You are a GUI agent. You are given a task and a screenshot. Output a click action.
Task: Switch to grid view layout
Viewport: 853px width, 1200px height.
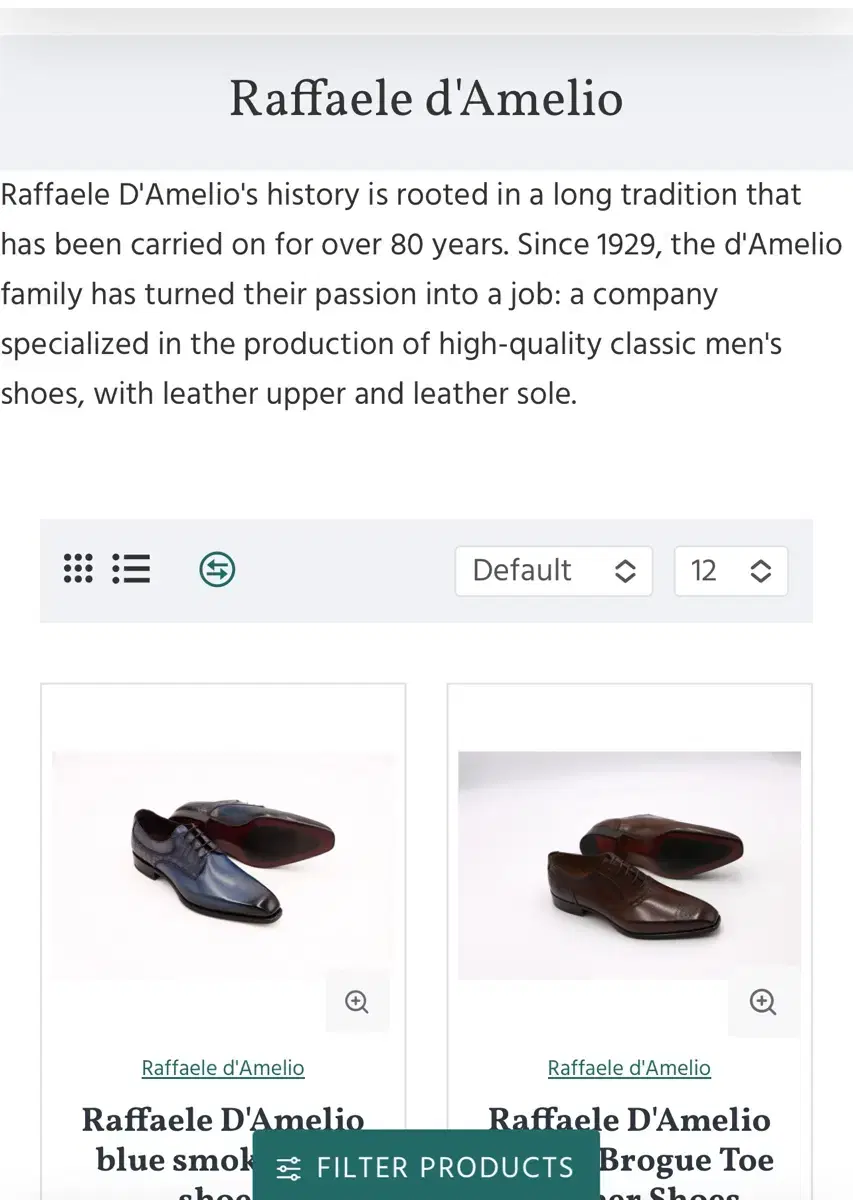tap(78, 569)
